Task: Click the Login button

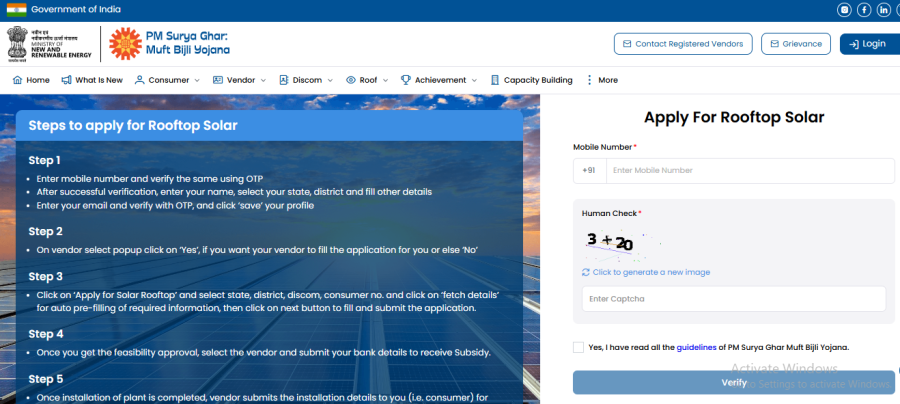Action: pyautogui.click(x=870, y=44)
